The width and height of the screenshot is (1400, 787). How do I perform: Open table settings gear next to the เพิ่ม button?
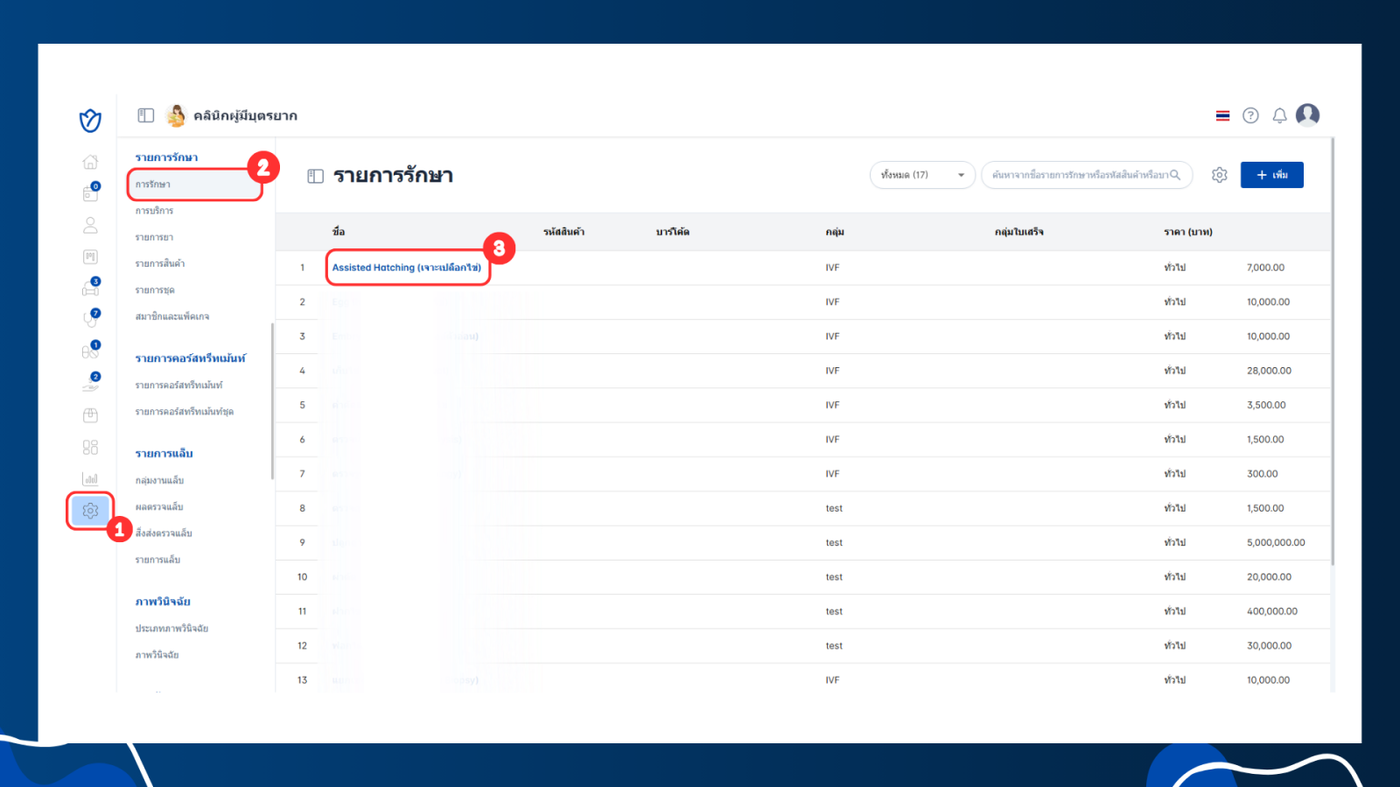1219,175
